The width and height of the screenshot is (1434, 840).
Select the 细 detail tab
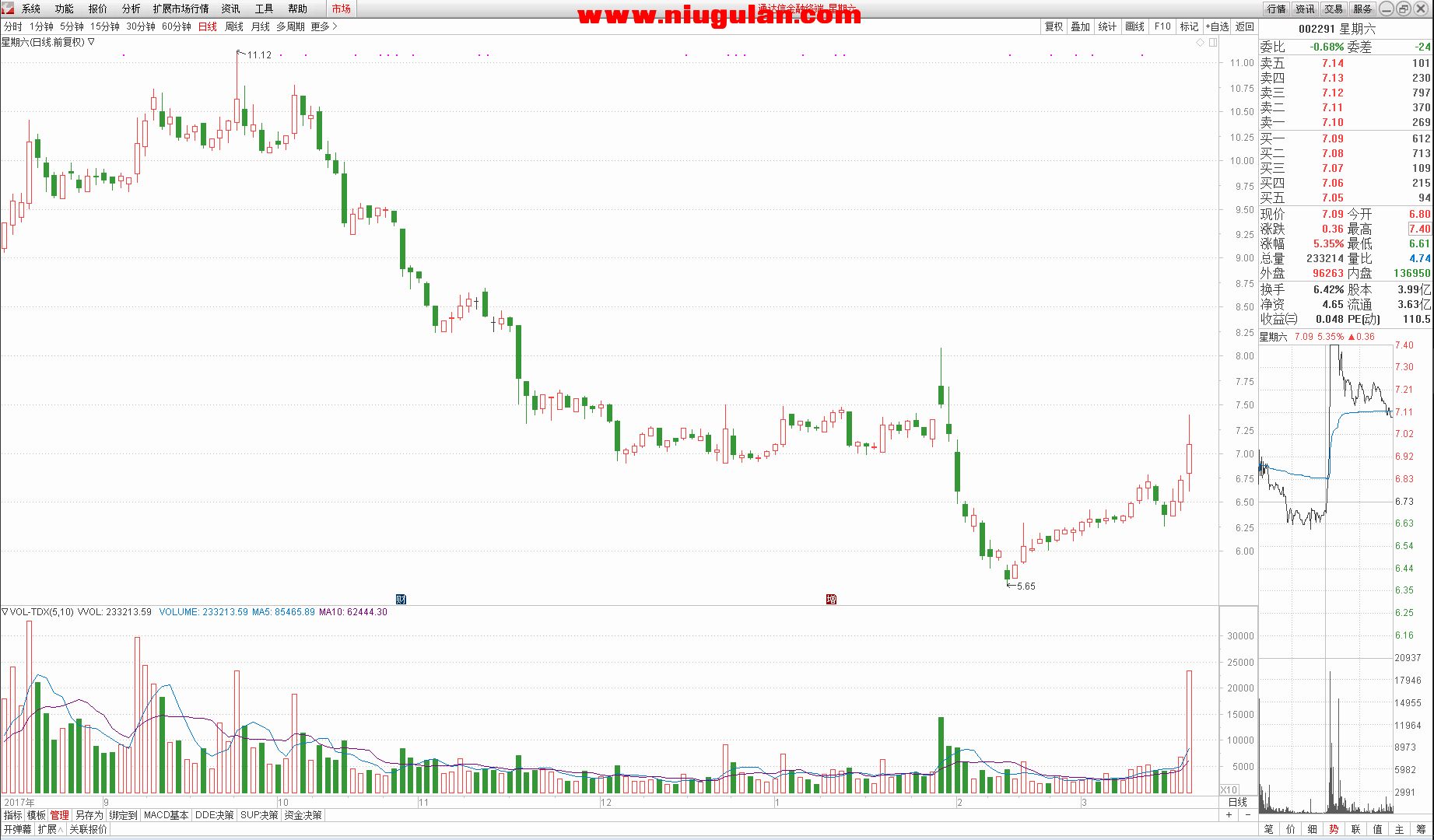tap(1313, 829)
